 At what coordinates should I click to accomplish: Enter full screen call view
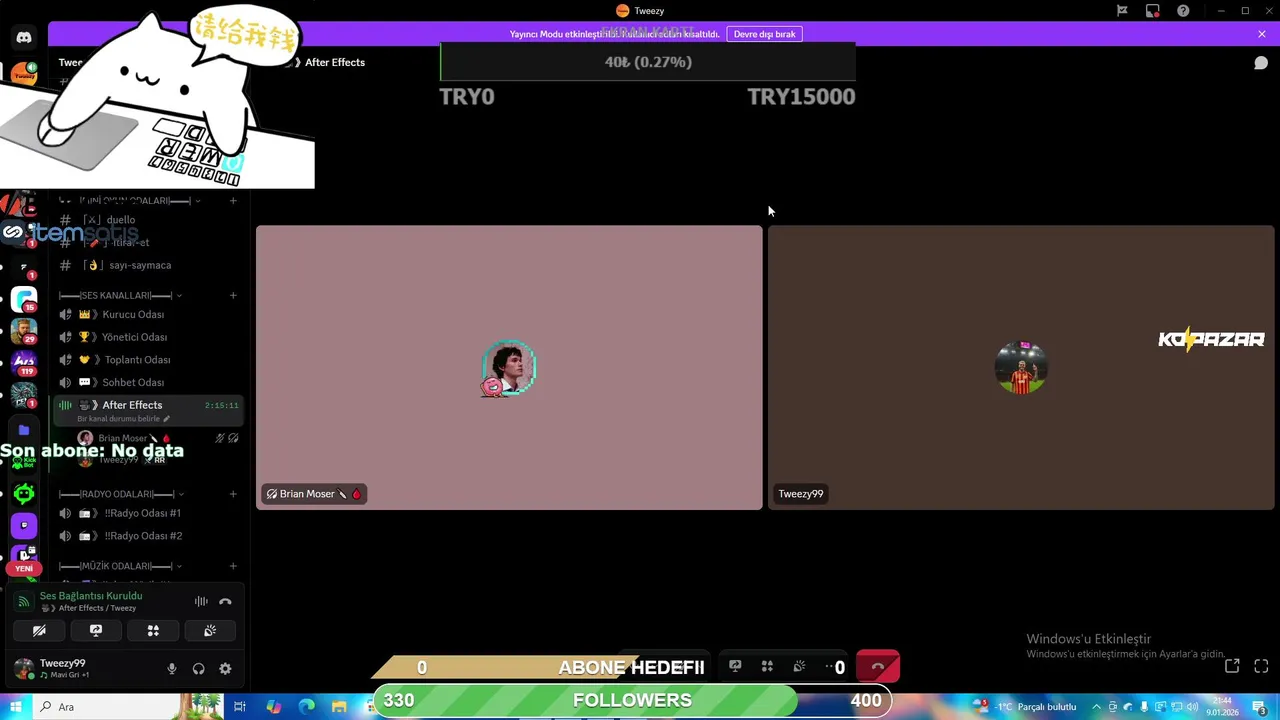click(x=1261, y=666)
